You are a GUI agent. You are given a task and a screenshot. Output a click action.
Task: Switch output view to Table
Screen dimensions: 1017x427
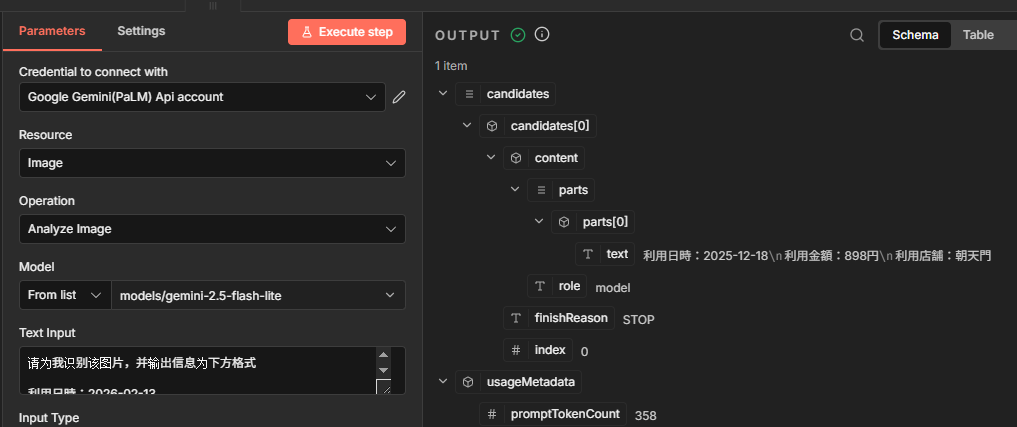click(978, 35)
